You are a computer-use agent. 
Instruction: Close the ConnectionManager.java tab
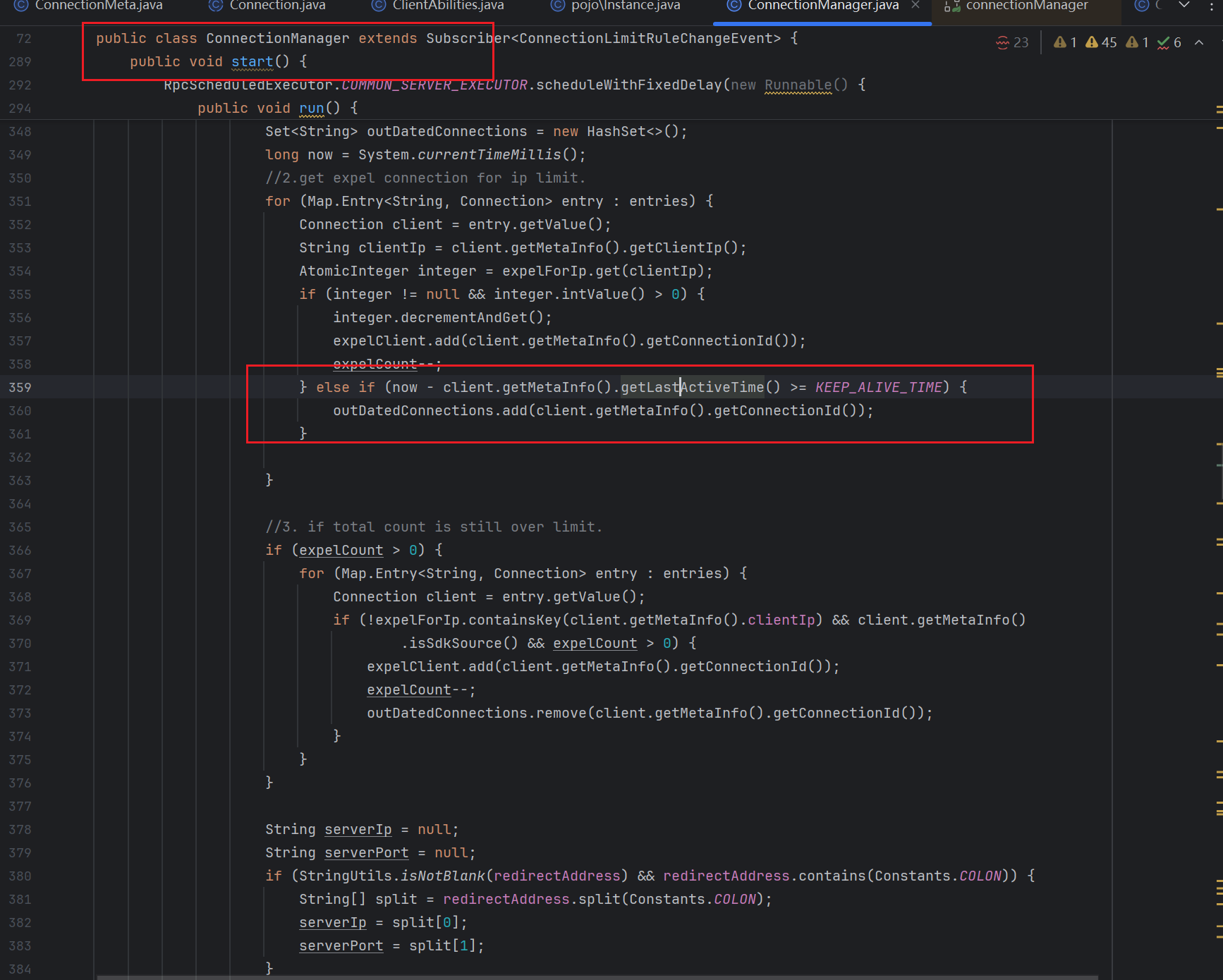coord(915,6)
